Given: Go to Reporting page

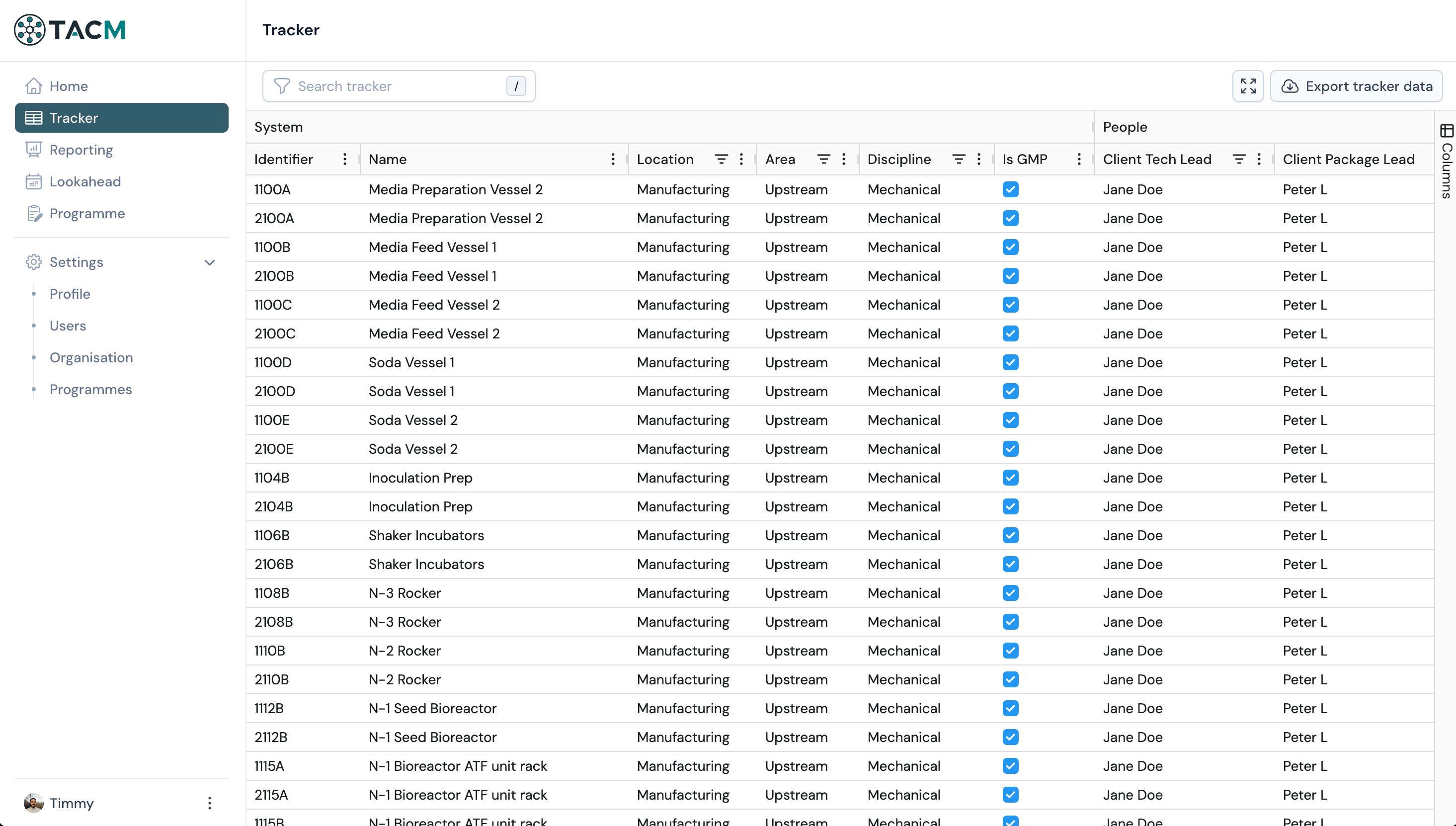Looking at the screenshot, I should pyautogui.click(x=81, y=150).
